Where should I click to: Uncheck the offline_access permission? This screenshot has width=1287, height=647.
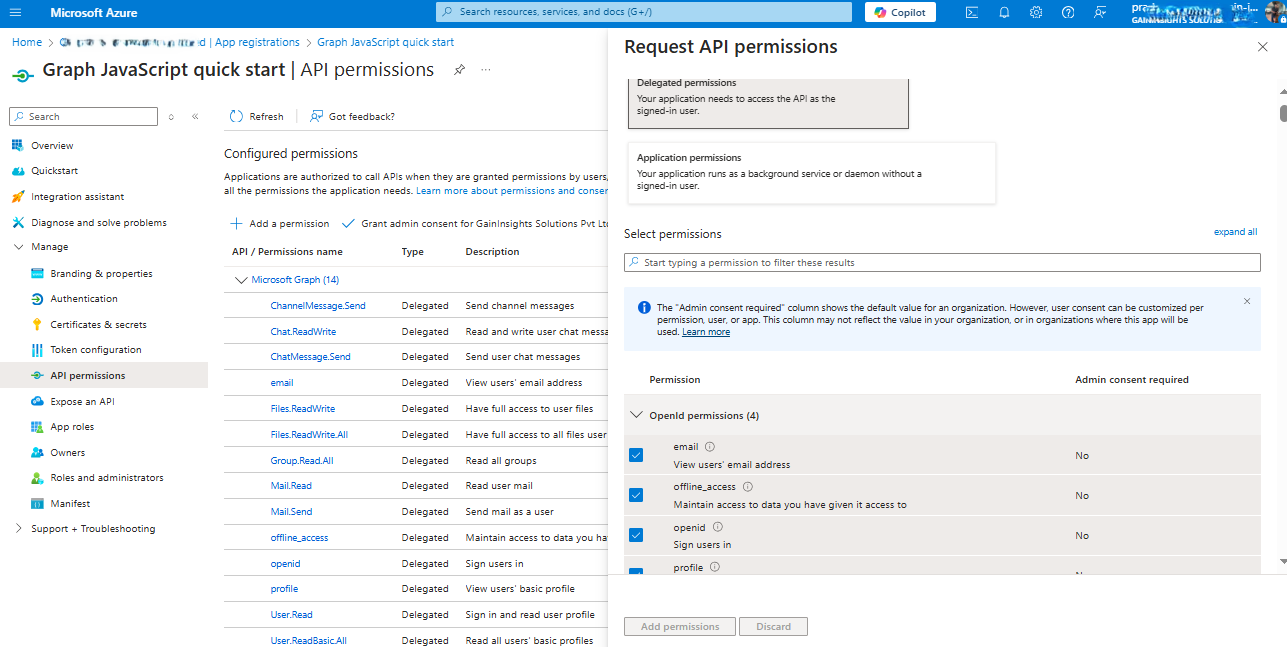coord(636,494)
